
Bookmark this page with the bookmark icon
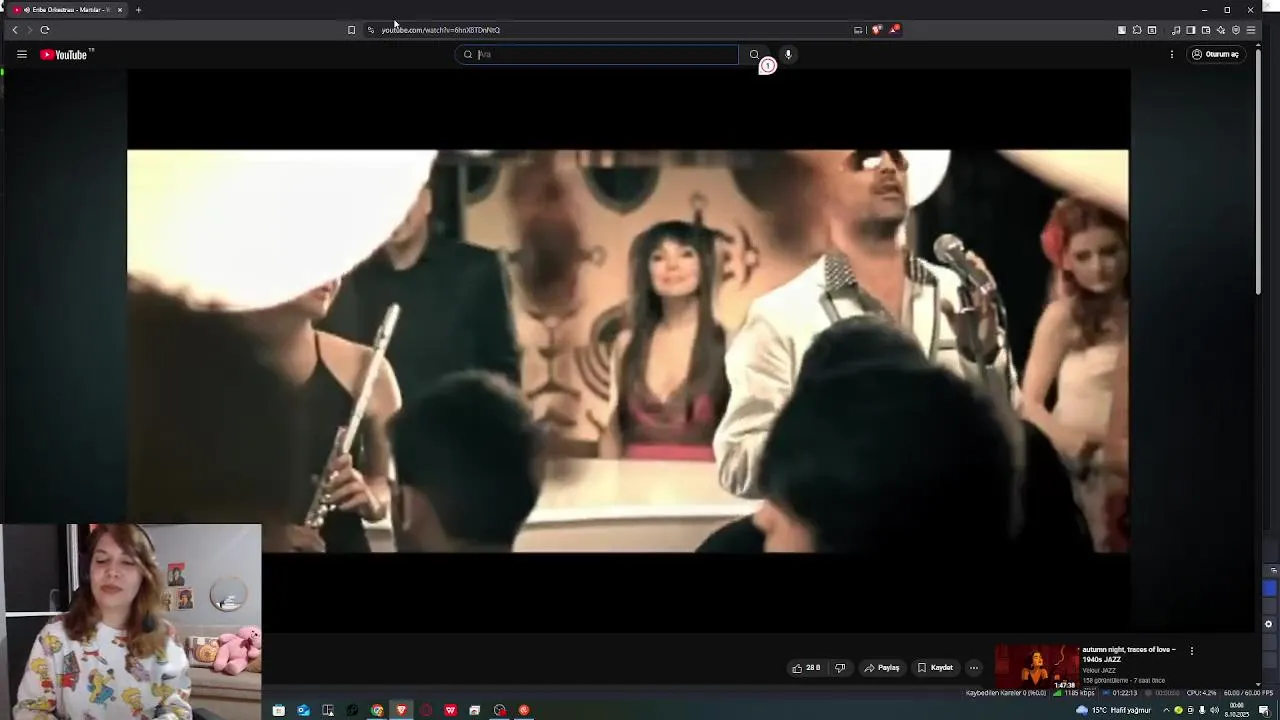coord(351,30)
